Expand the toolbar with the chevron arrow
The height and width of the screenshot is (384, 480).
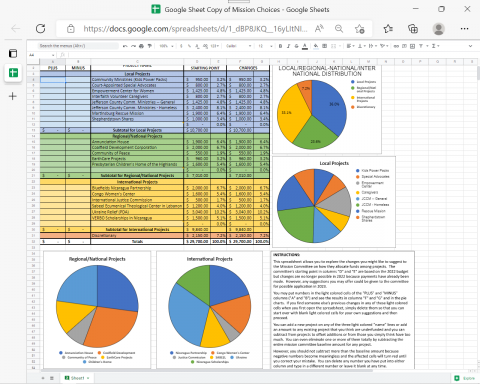point(470,46)
